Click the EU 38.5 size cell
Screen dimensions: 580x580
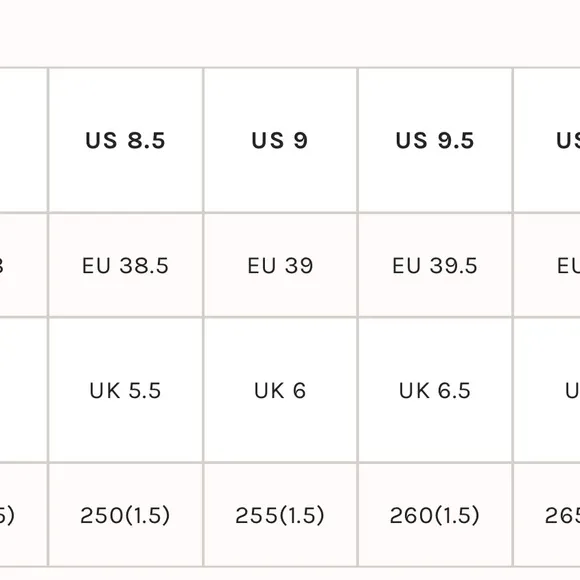pos(125,265)
